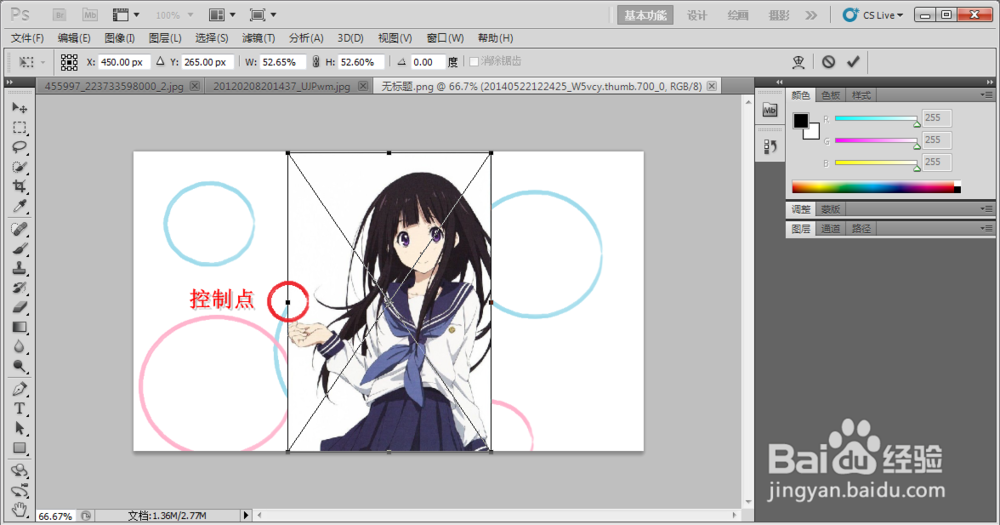Select the 基本功能 workspace button
The width and height of the screenshot is (1000, 525).
click(x=645, y=15)
